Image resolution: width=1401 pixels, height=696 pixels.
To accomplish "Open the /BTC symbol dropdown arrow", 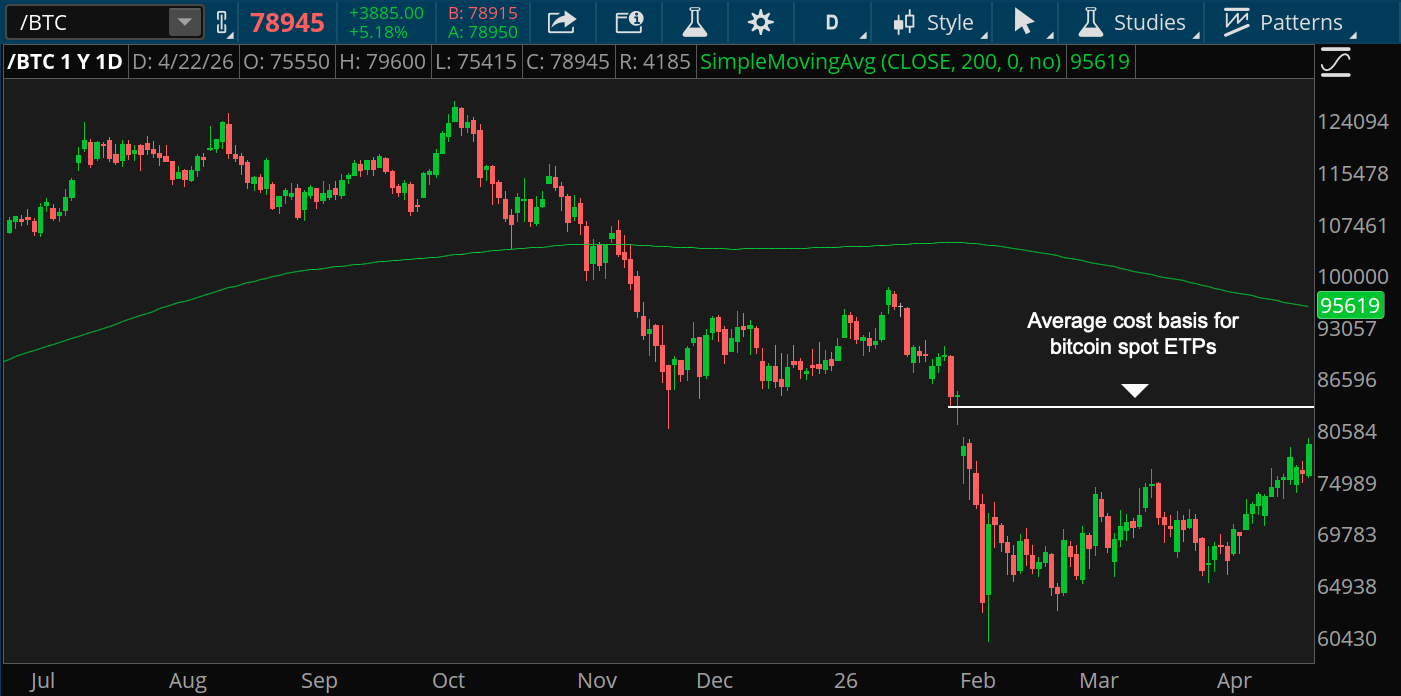I will 184,22.
